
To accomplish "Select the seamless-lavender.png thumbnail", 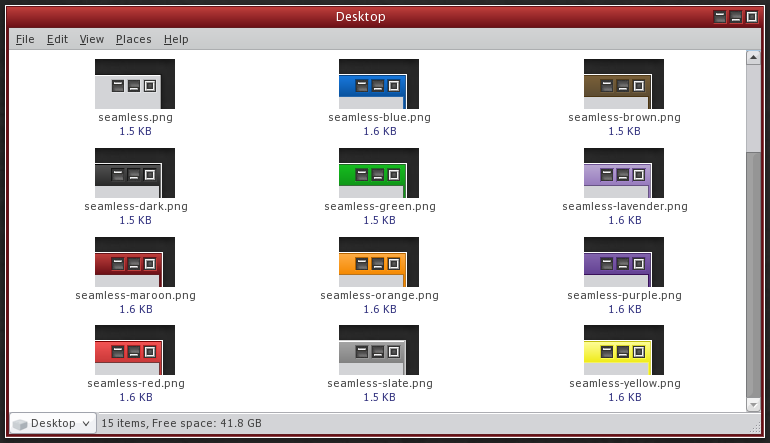I will click(x=624, y=173).
